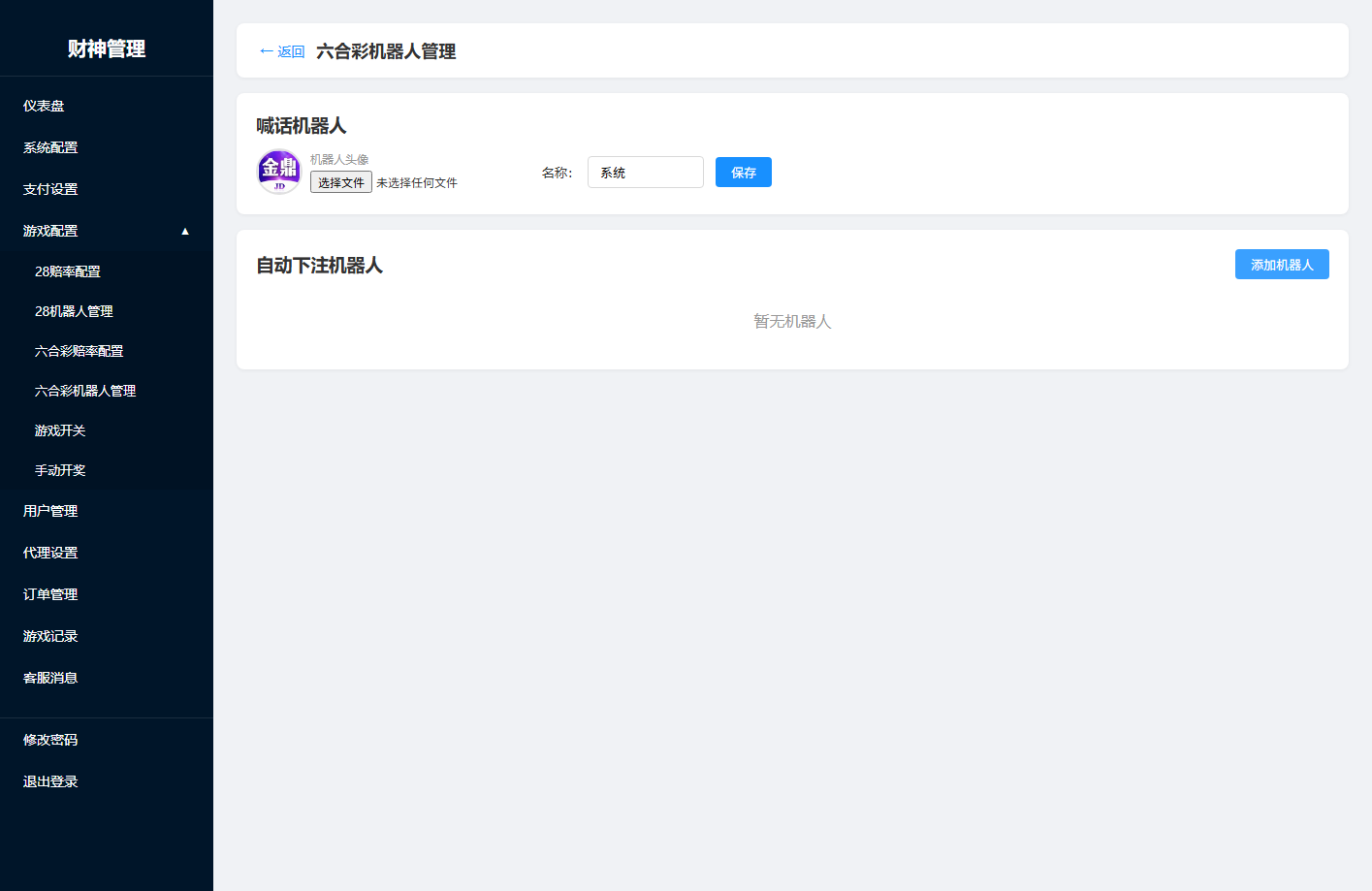Click the ← 返回 back link

(282, 51)
